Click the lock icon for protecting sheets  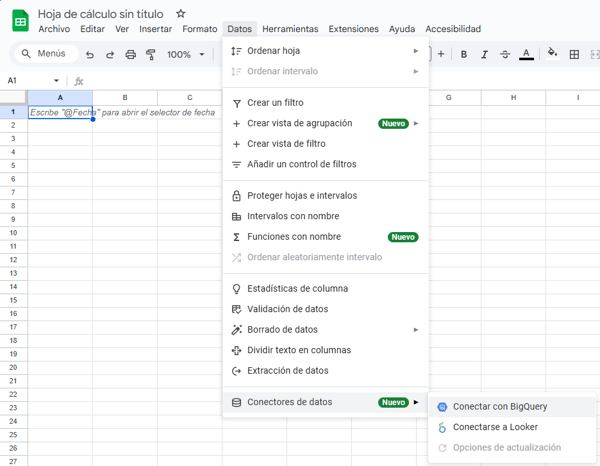pyautogui.click(x=236, y=196)
